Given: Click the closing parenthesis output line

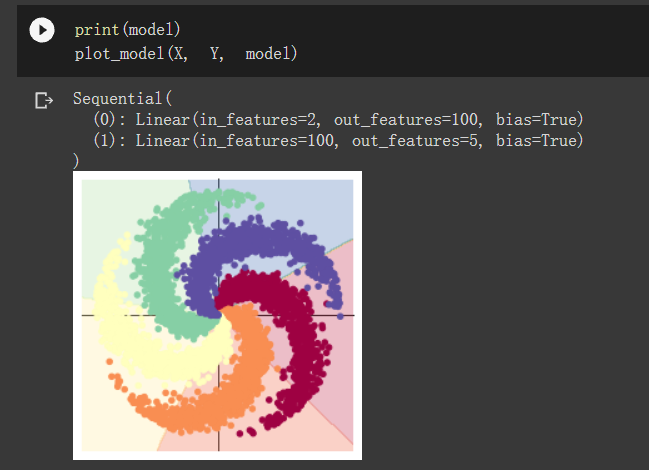Looking at the screenshot, I should [x=76, y=160].
